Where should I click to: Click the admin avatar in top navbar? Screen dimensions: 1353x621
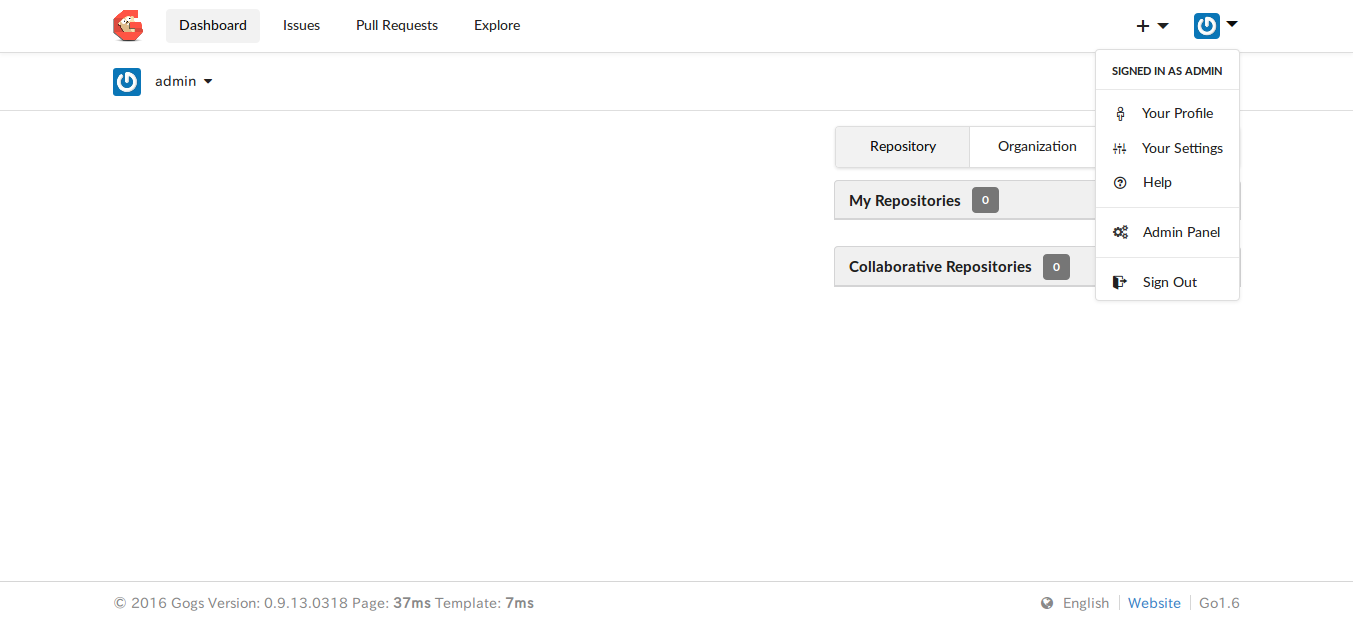point(1207,26)
